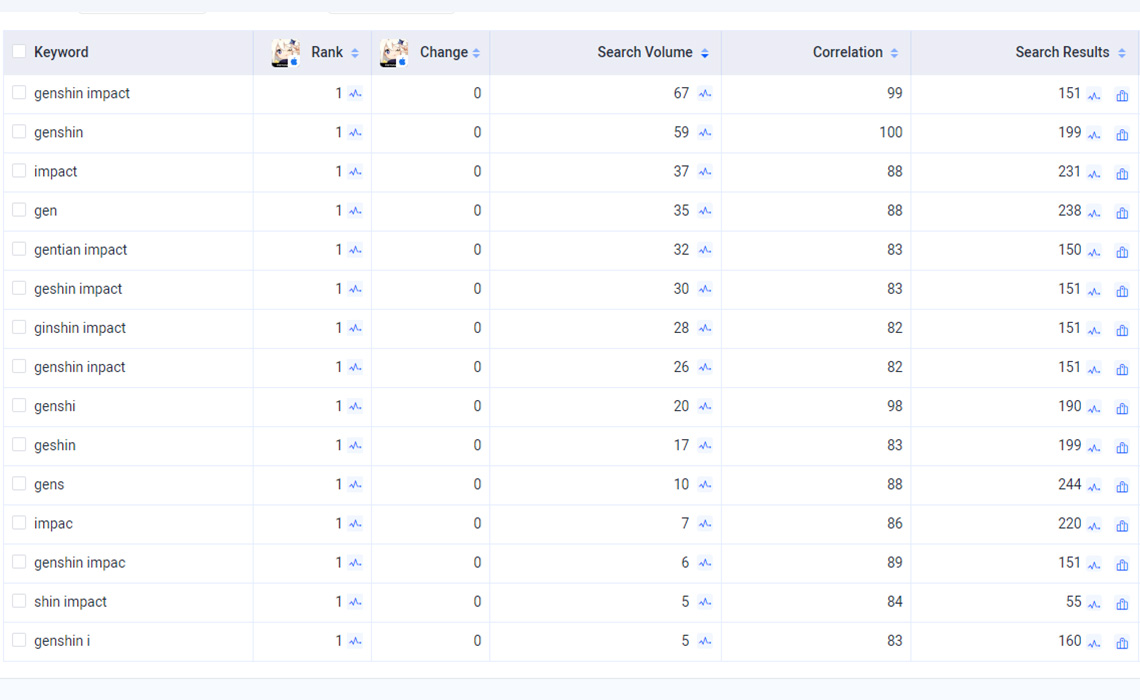Image resolution: width=1140 pixels, height=700 pixels.
Task: Show search volume trend for genshin impac
Action: tap(705, 563)
